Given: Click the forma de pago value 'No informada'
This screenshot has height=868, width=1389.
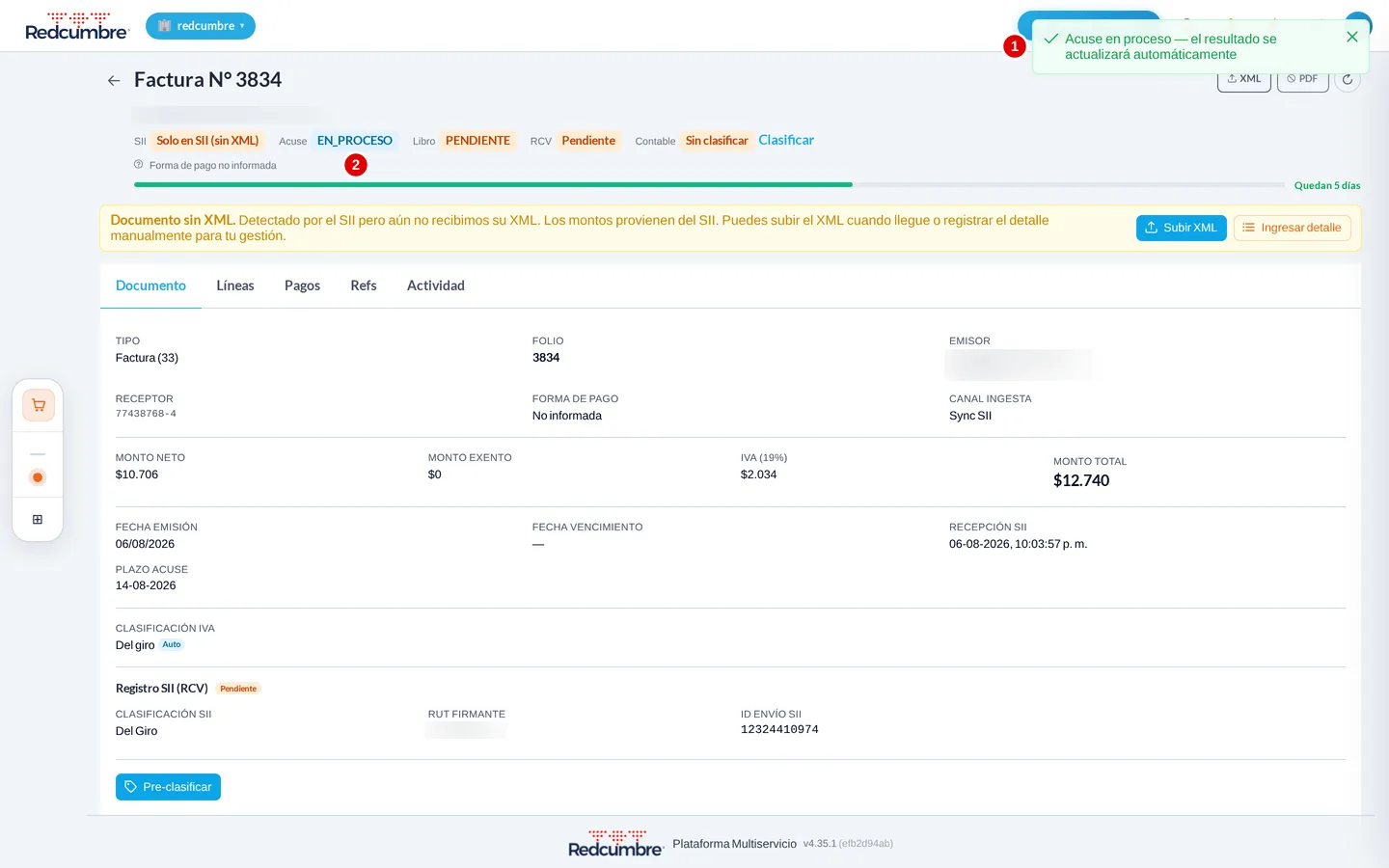Looking at the screenshot, I should pyautogui.click(x=567, y=416).
